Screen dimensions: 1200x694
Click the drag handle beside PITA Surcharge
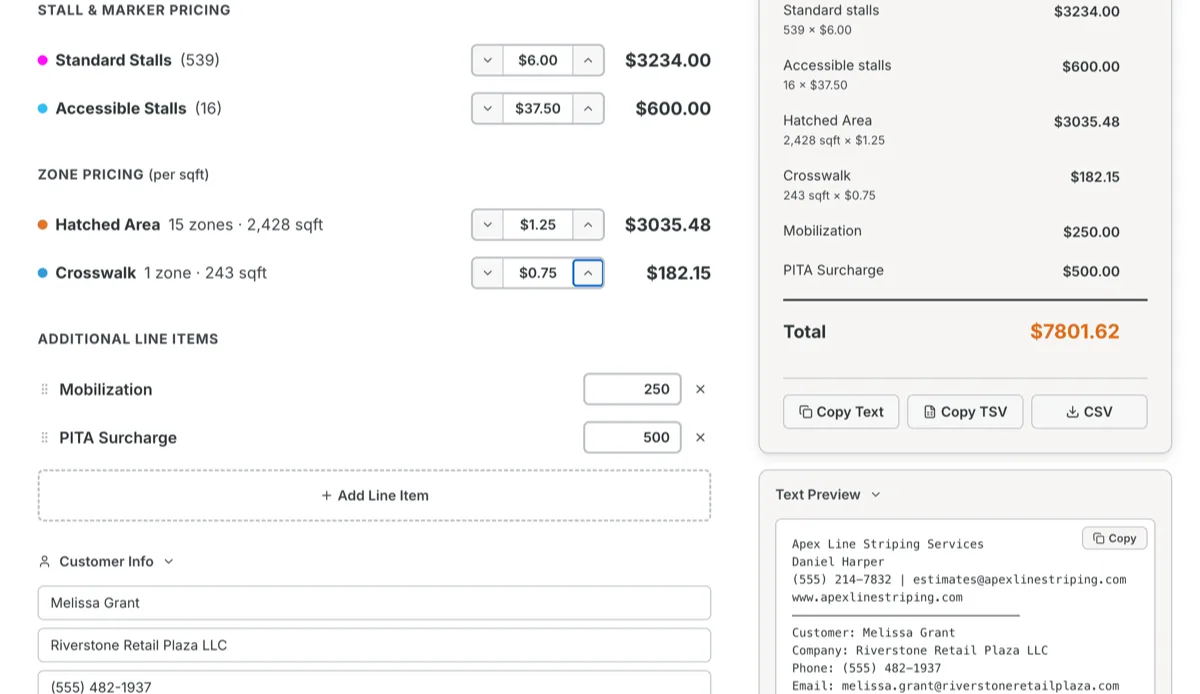[x=45, y=437]
